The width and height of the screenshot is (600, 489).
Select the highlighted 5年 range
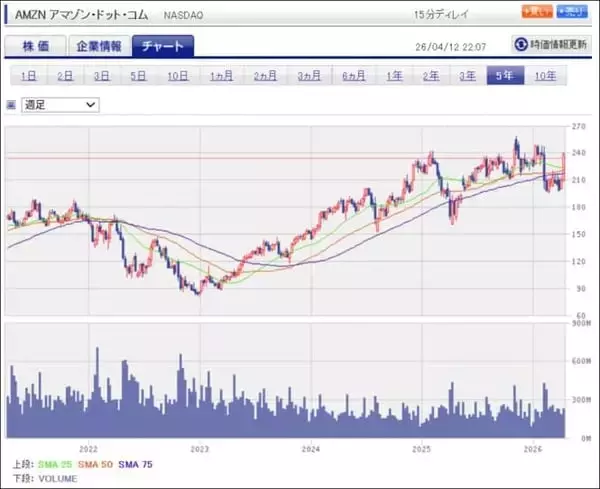pos(505,76)
